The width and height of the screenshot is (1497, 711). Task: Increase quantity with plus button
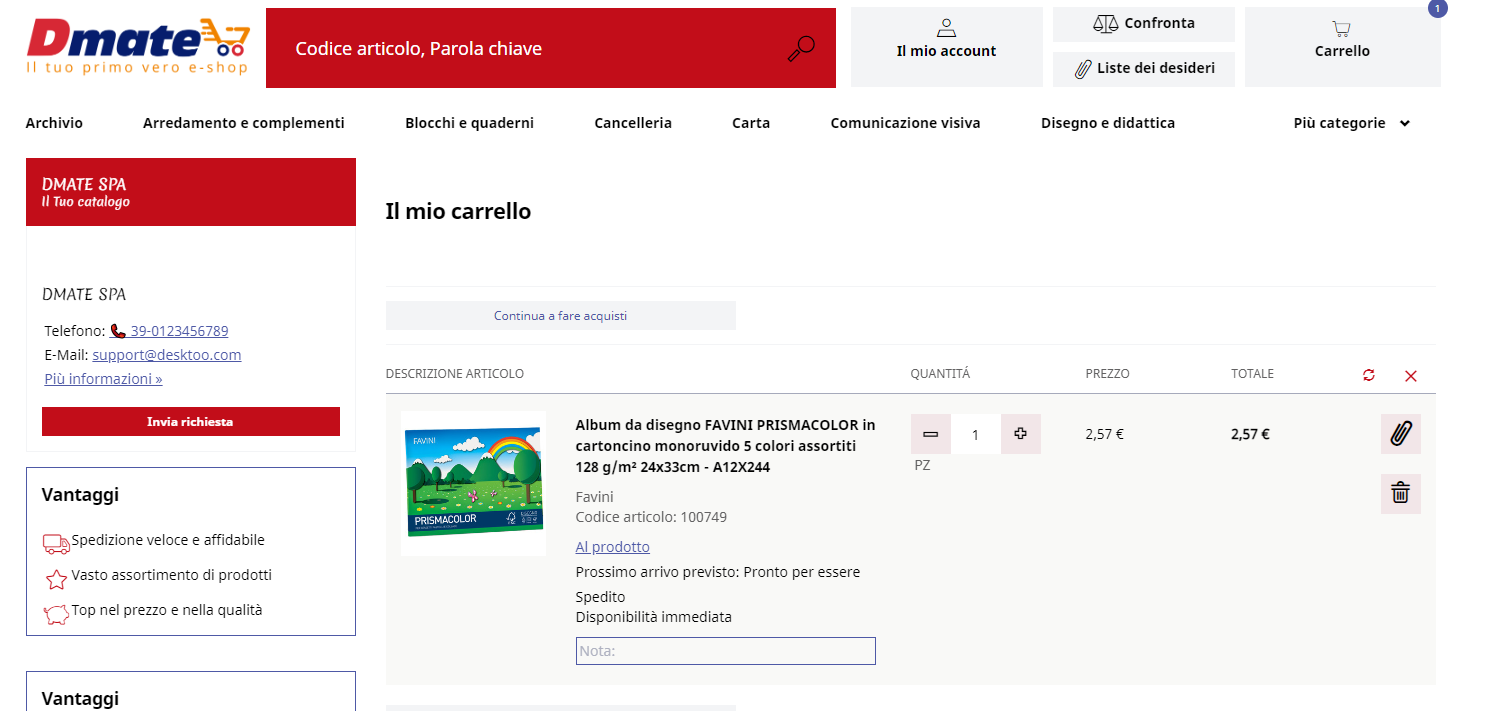[1020, 434]
